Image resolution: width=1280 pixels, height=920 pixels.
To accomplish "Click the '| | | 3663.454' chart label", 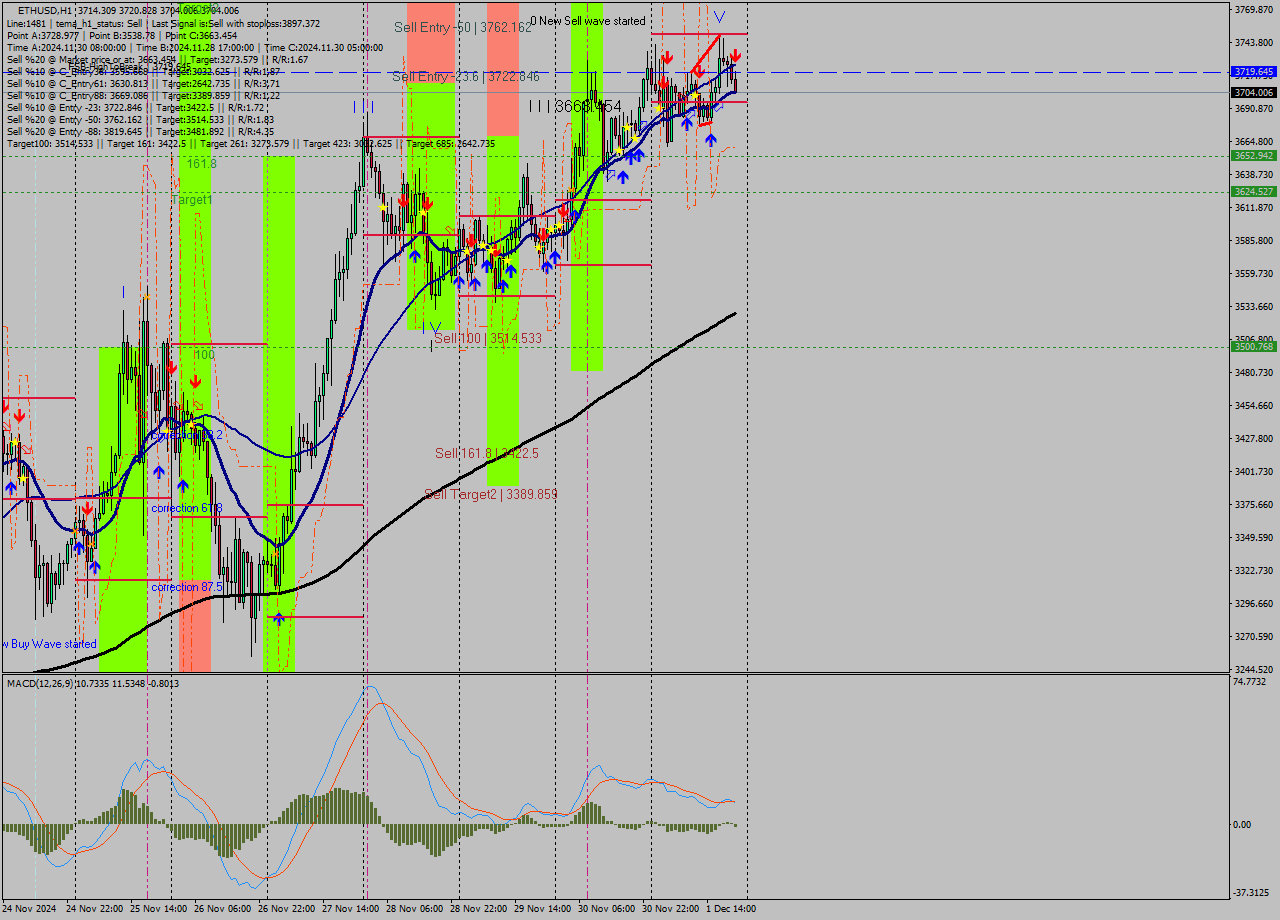I will (x=575, y=106).
